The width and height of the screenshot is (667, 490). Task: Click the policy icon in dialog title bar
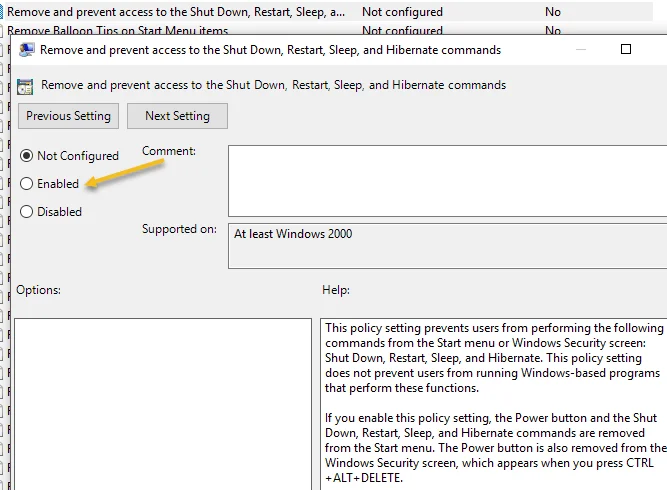26,49
